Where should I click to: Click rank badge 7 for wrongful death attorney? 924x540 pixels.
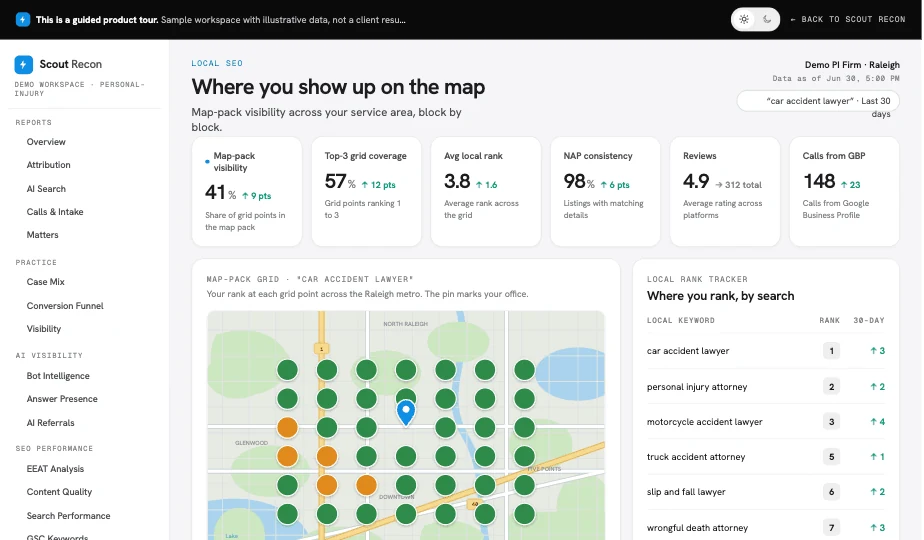coord(831,528)
